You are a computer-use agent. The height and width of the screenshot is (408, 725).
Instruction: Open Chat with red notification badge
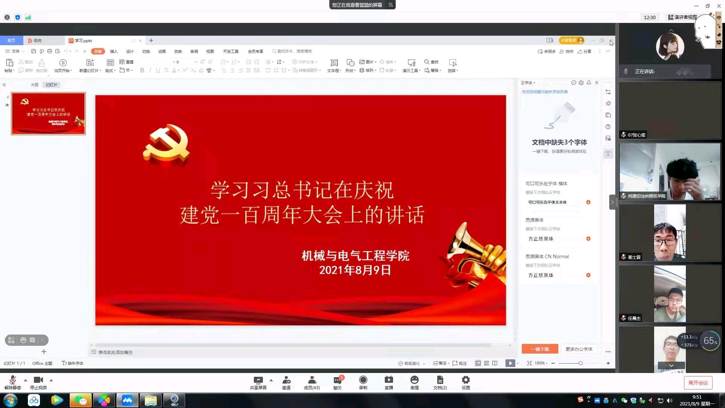[338, 382]
